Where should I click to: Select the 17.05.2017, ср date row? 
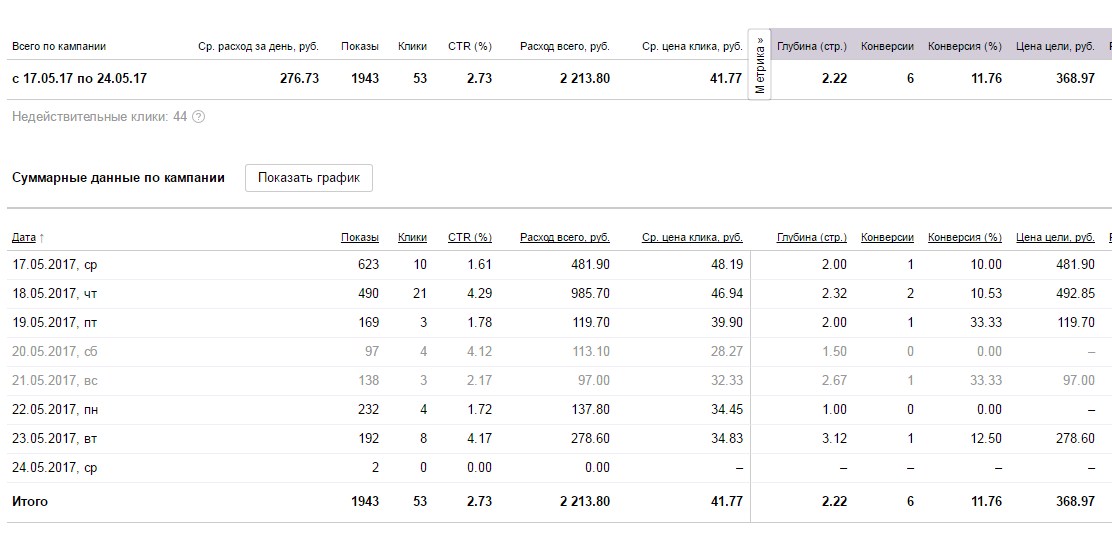click(x=54, y=264)
